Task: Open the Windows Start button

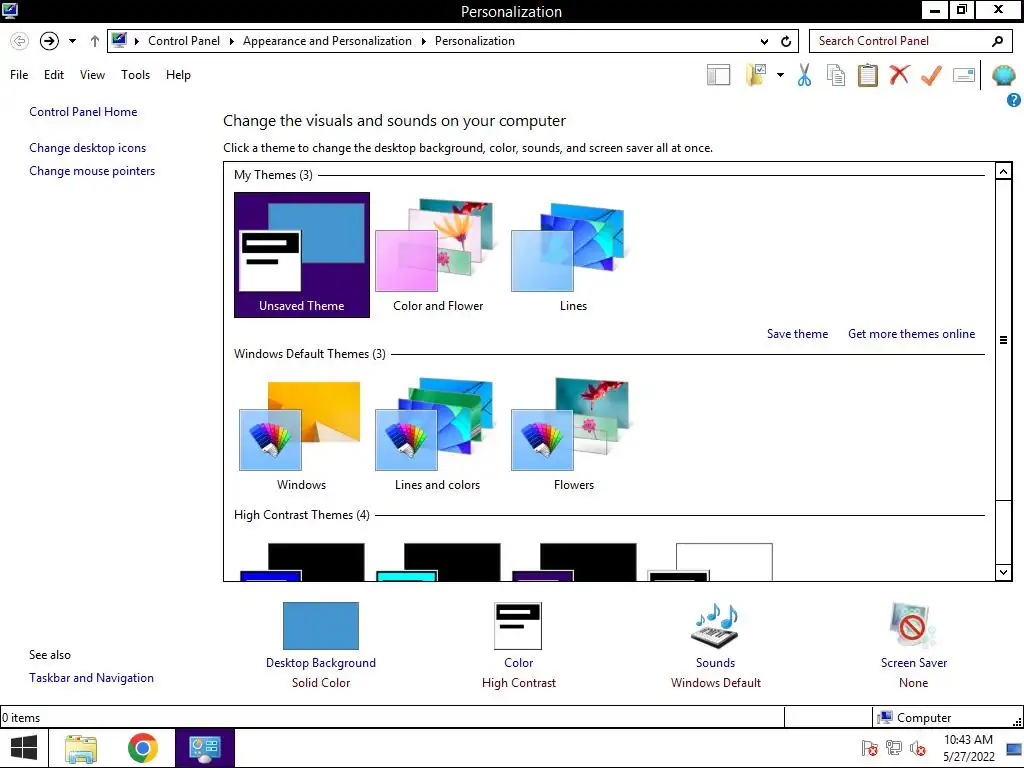Action: (x=24, y=748)
